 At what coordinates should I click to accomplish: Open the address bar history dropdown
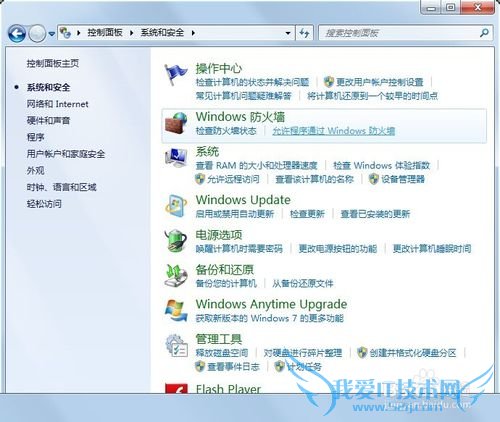(288, 33)
